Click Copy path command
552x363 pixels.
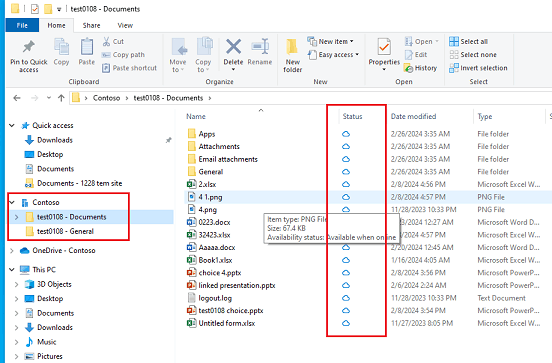point(123,55)
